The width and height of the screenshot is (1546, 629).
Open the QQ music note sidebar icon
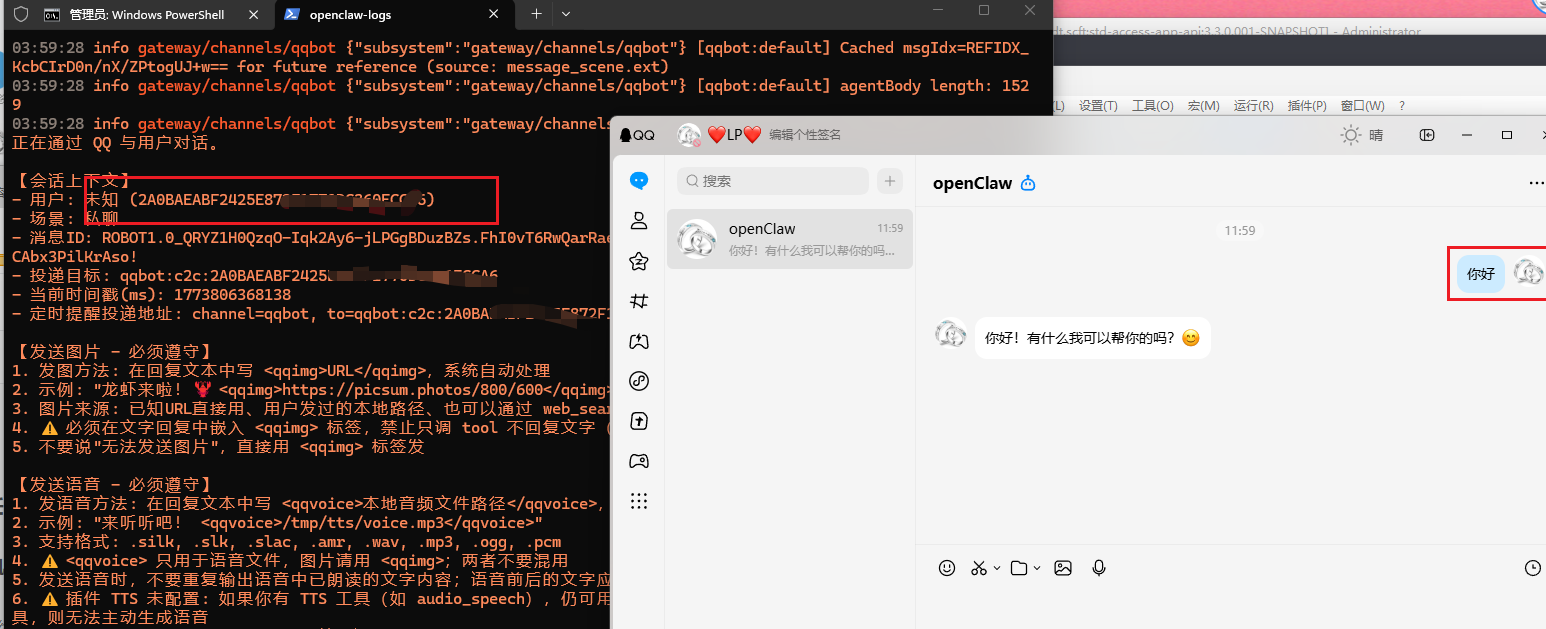pos(639,381)
